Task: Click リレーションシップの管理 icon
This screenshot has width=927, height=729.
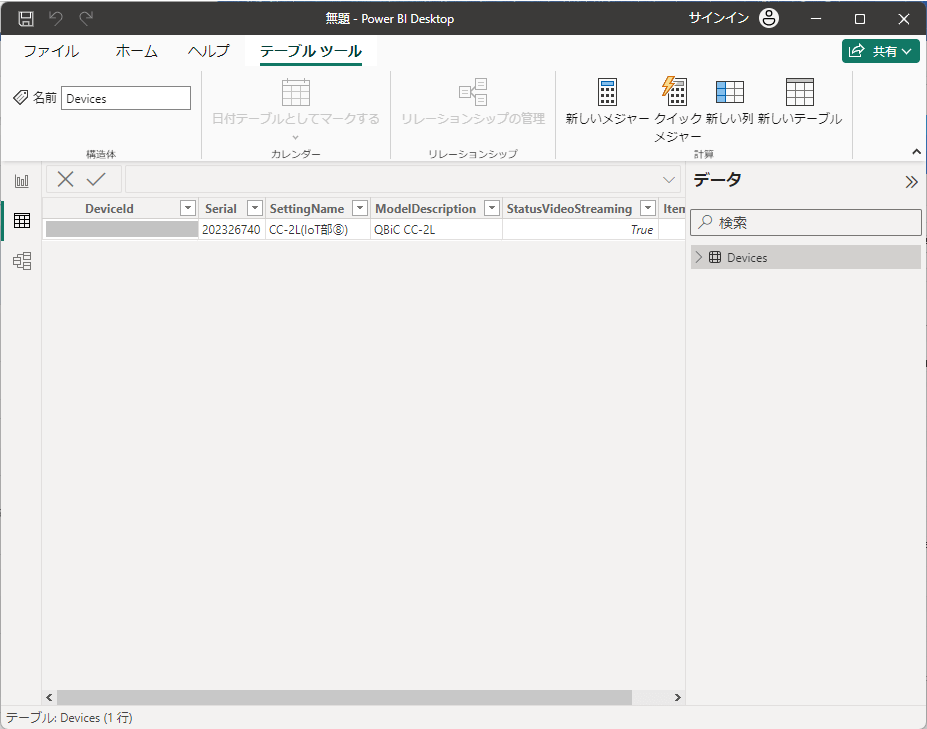Action: coord(473,92)
